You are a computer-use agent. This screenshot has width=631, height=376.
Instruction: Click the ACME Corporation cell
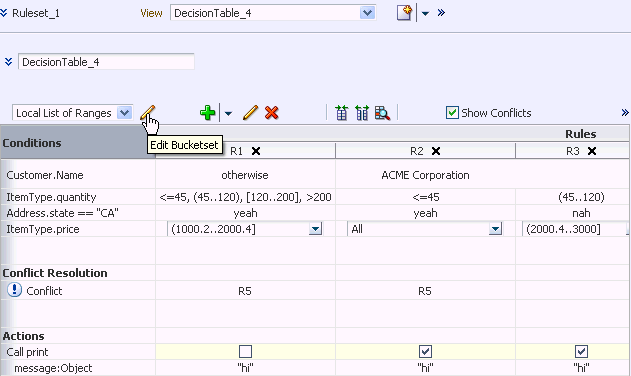[425, 175]
